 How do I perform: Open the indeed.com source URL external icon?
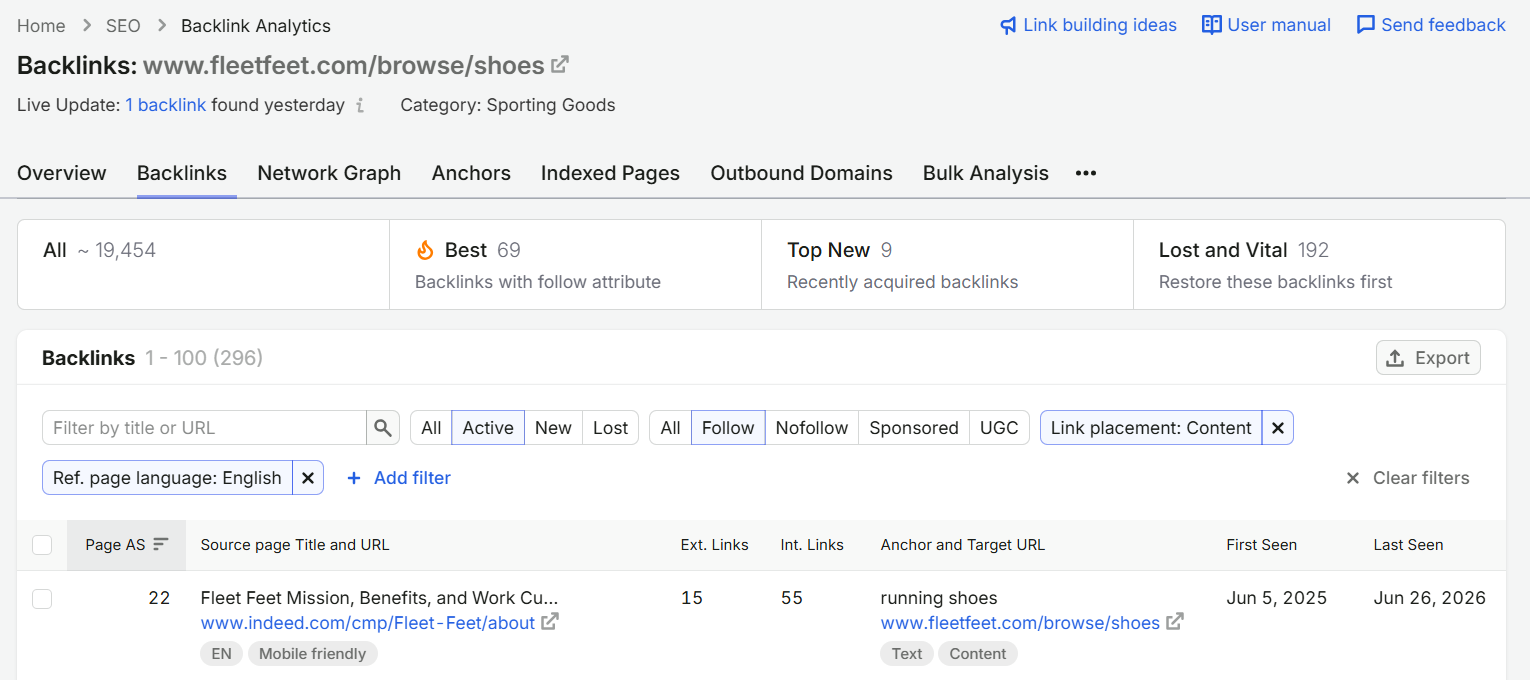(550, 622)
